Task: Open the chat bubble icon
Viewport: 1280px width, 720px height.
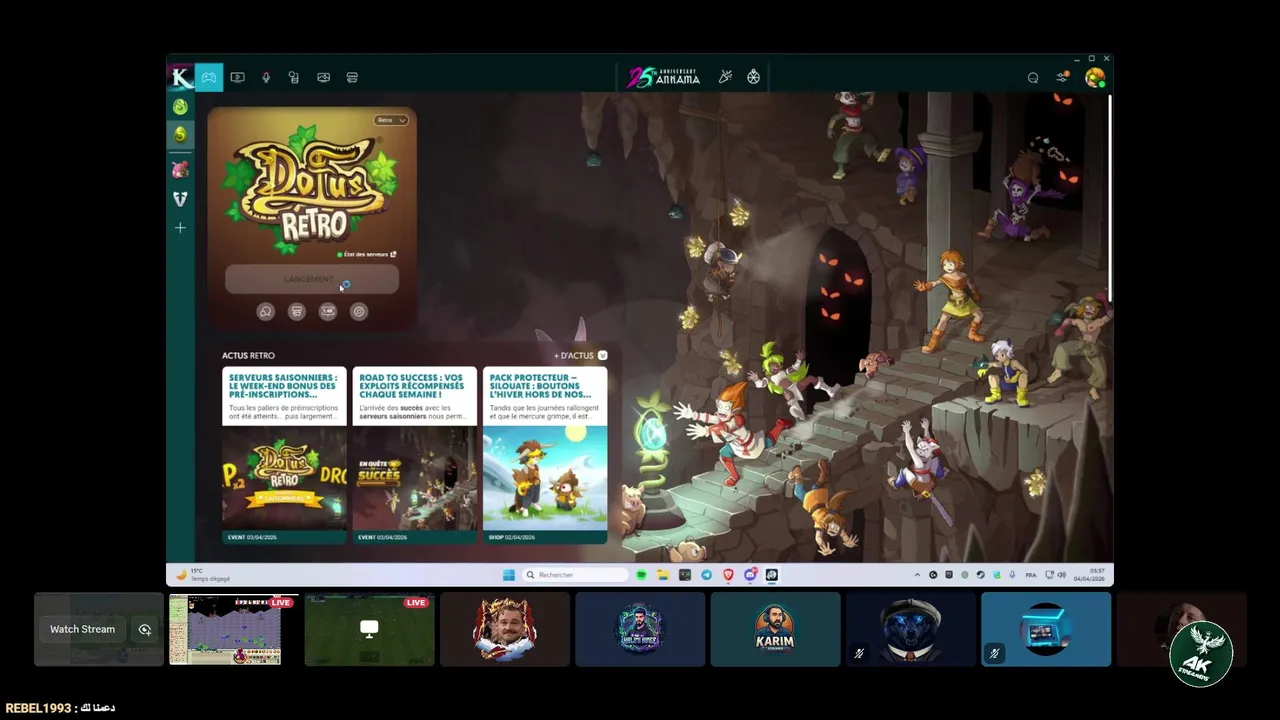Action: [1033, 78]
